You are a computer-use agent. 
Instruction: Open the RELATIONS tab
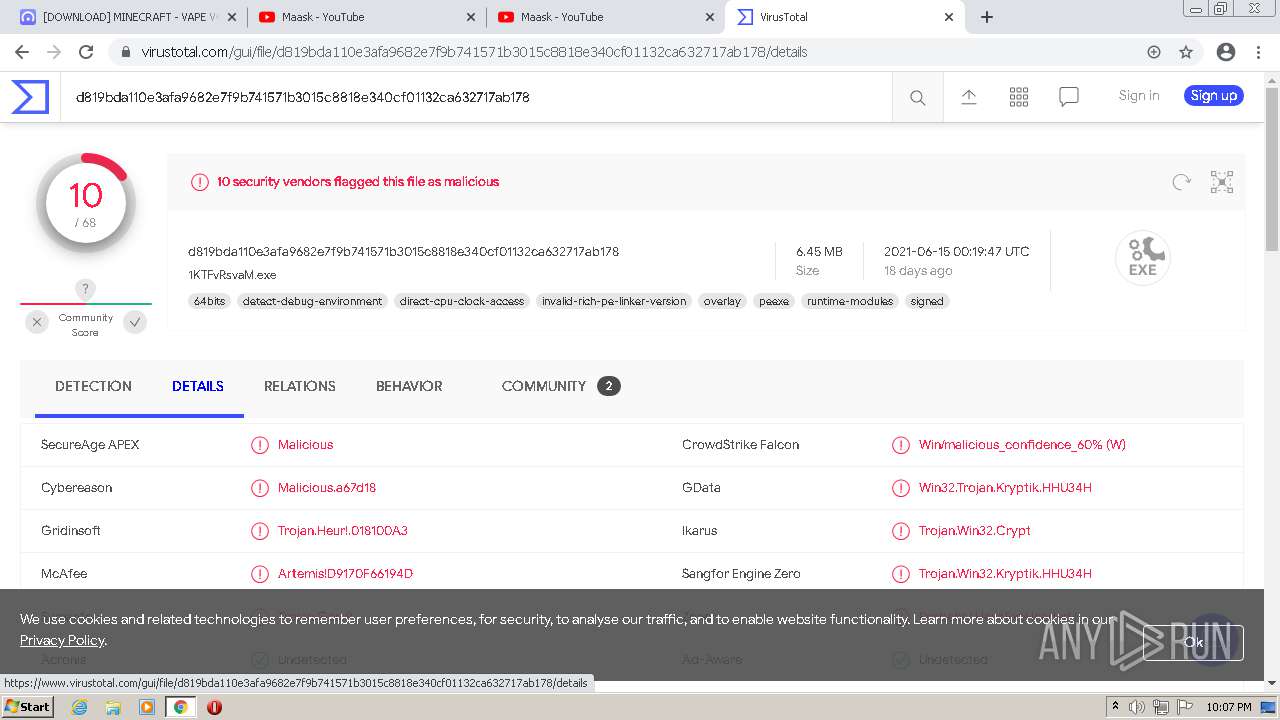point(300,386)
